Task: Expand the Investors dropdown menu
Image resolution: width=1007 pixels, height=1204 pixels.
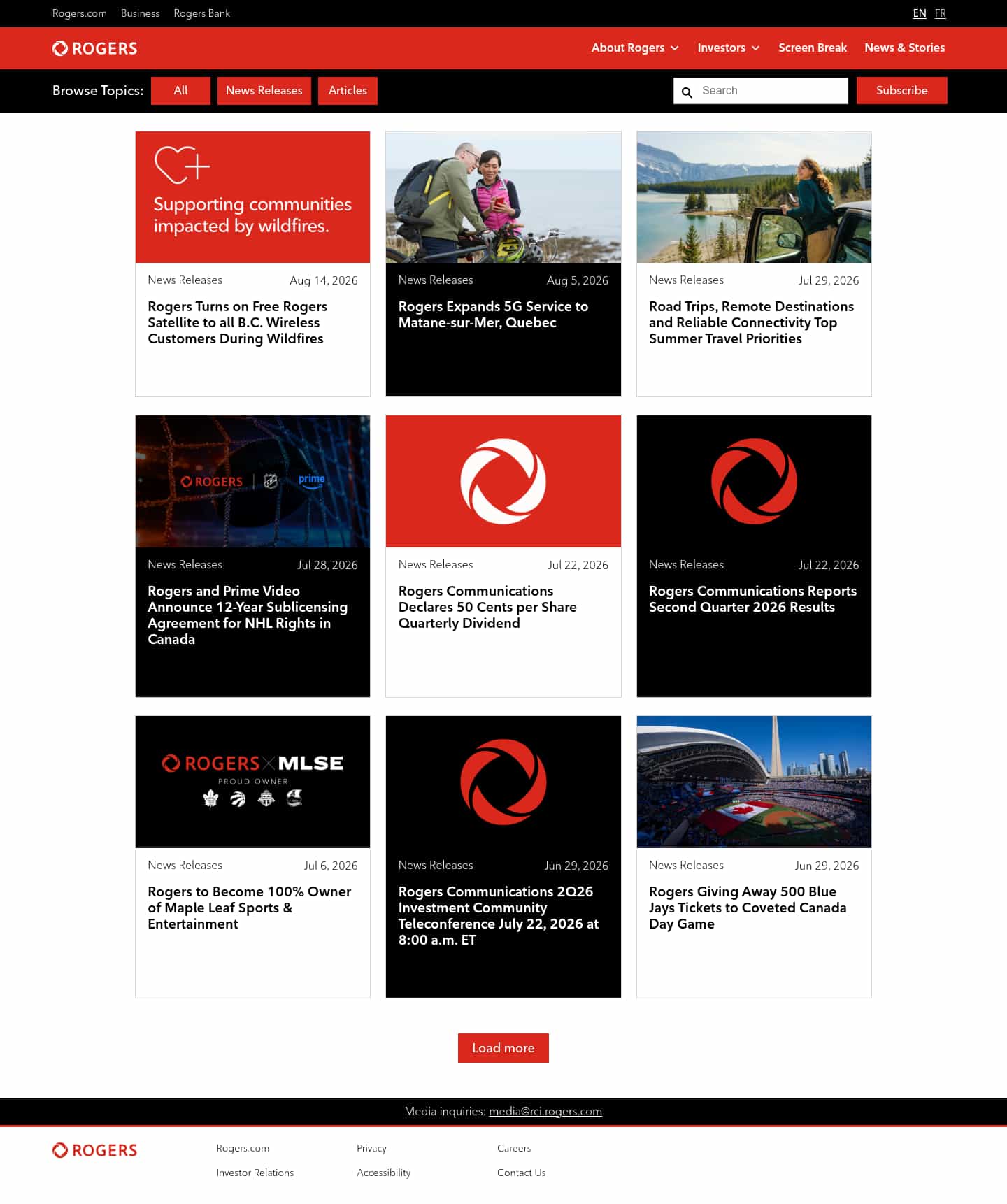Action: point(729,48)
